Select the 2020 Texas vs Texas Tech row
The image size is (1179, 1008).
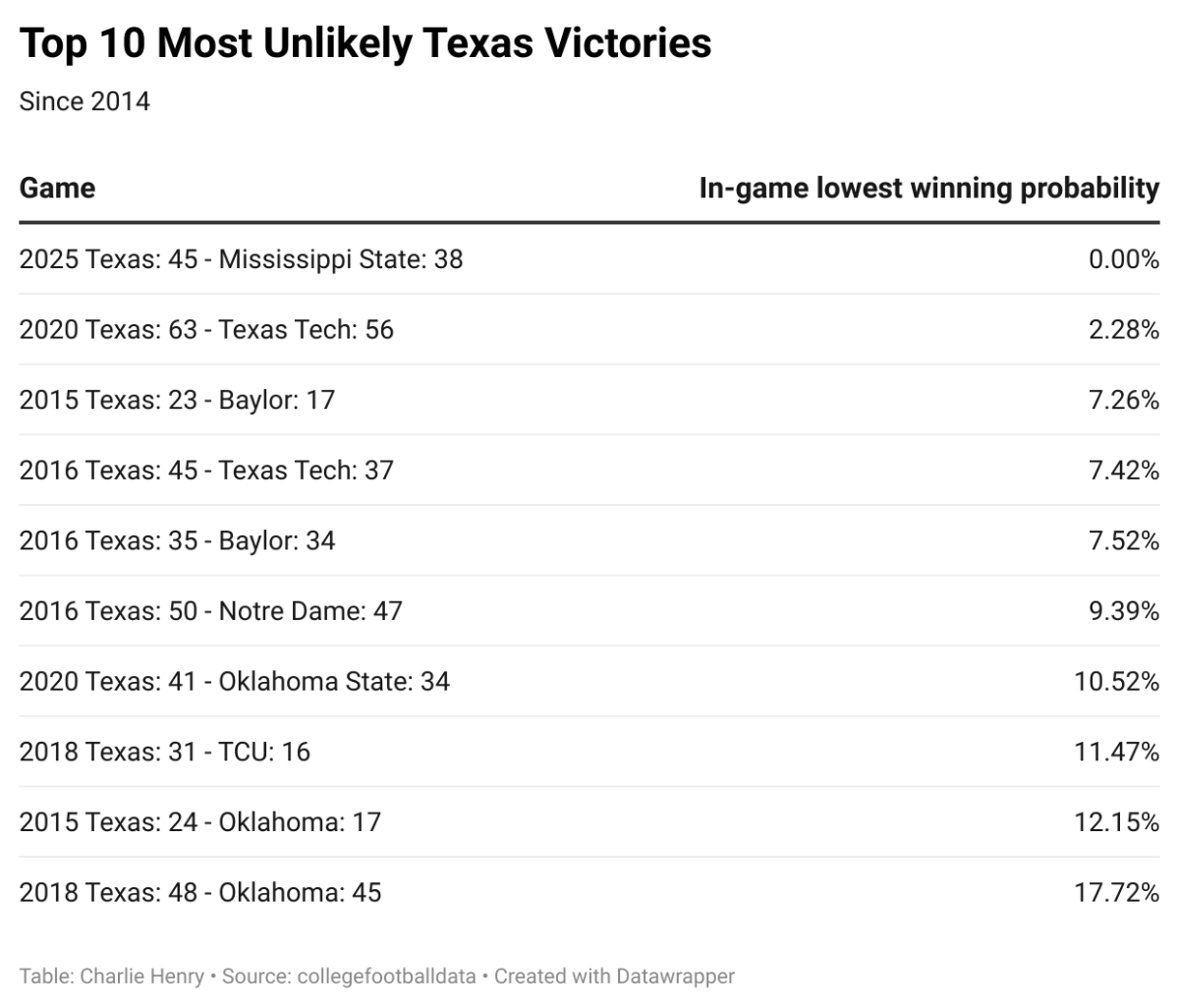[x=206, y=329]
